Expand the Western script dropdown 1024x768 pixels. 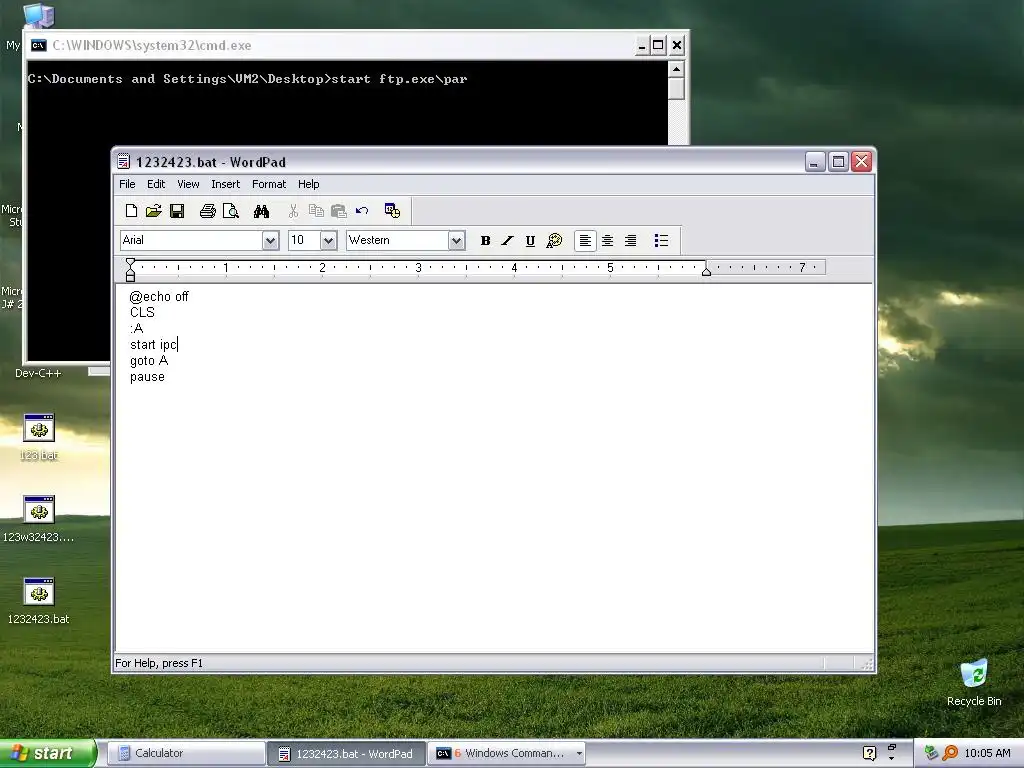456,241
